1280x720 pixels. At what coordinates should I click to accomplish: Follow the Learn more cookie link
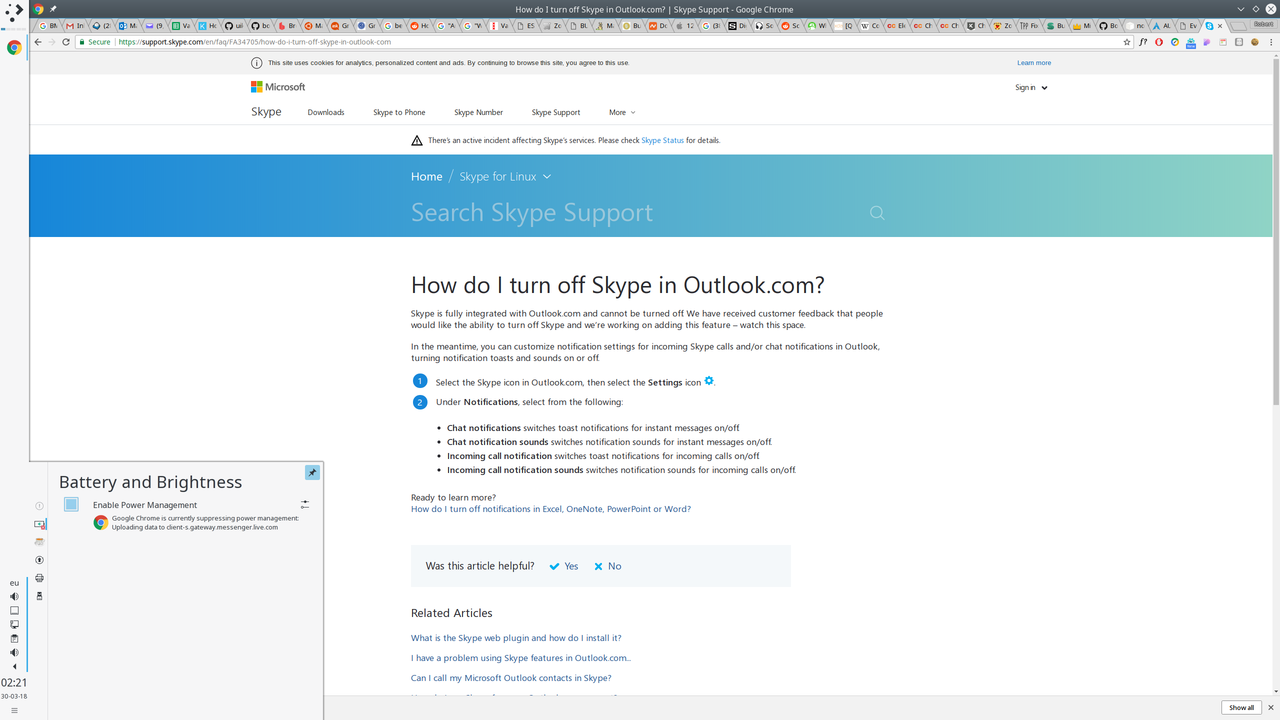[1034, 63]
